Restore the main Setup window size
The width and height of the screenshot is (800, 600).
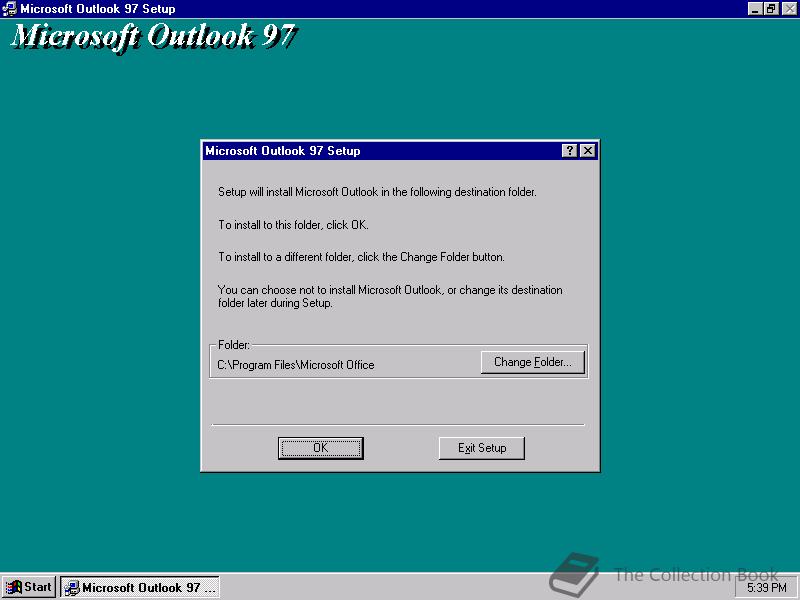coord(771,9)
